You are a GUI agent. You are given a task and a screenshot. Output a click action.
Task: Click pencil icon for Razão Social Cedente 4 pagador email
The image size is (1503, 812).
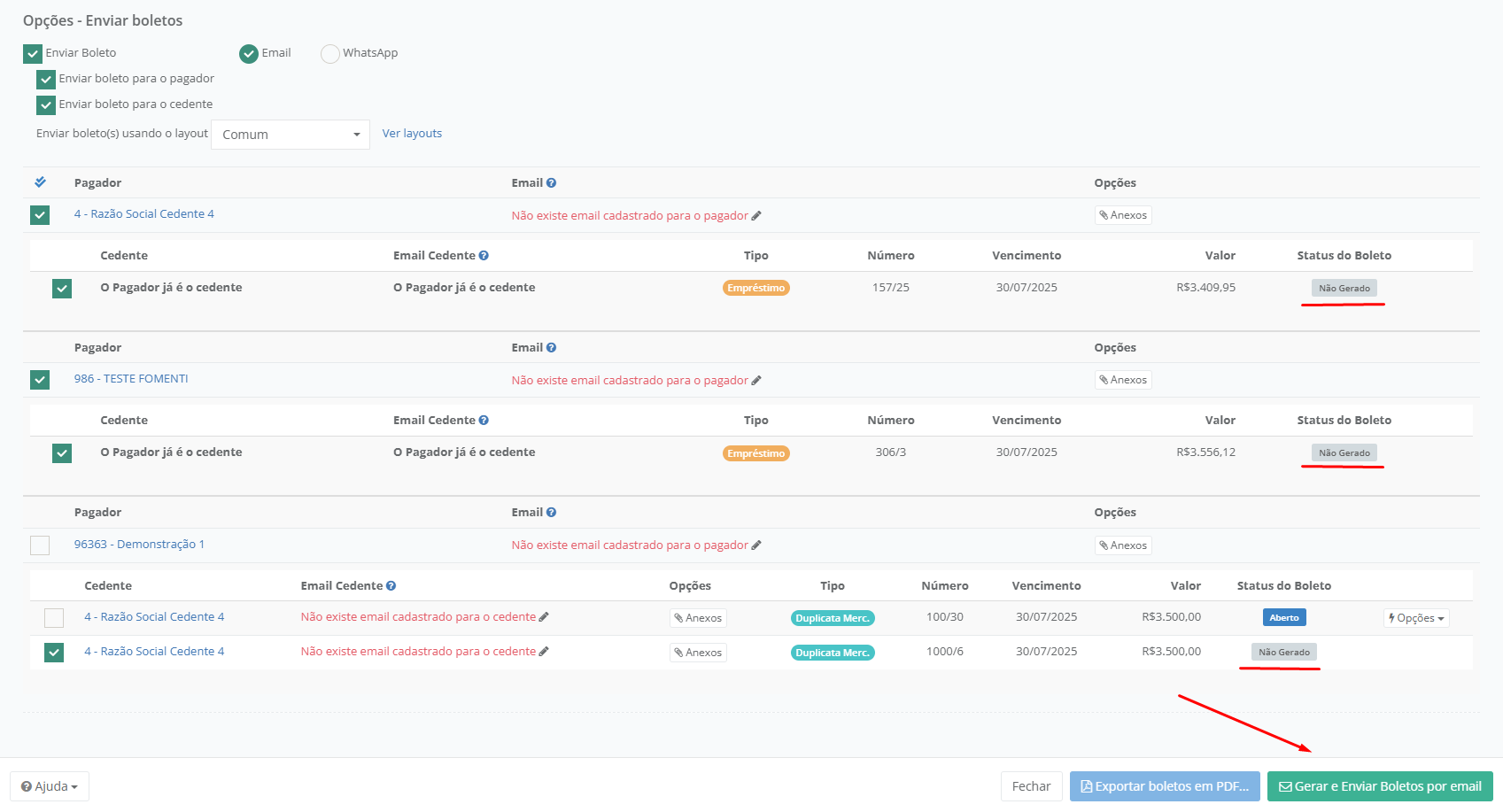756,216
